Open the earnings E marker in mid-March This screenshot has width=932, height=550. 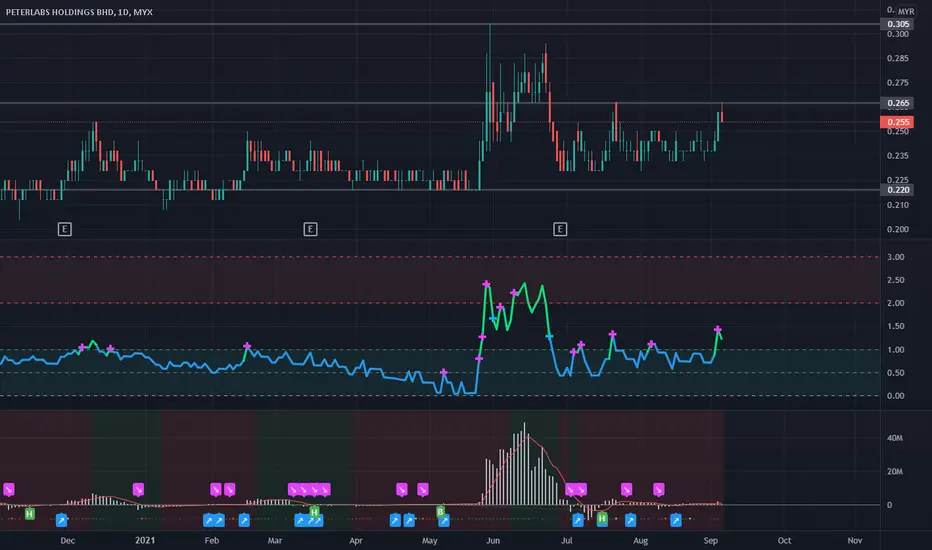(310, 229)
